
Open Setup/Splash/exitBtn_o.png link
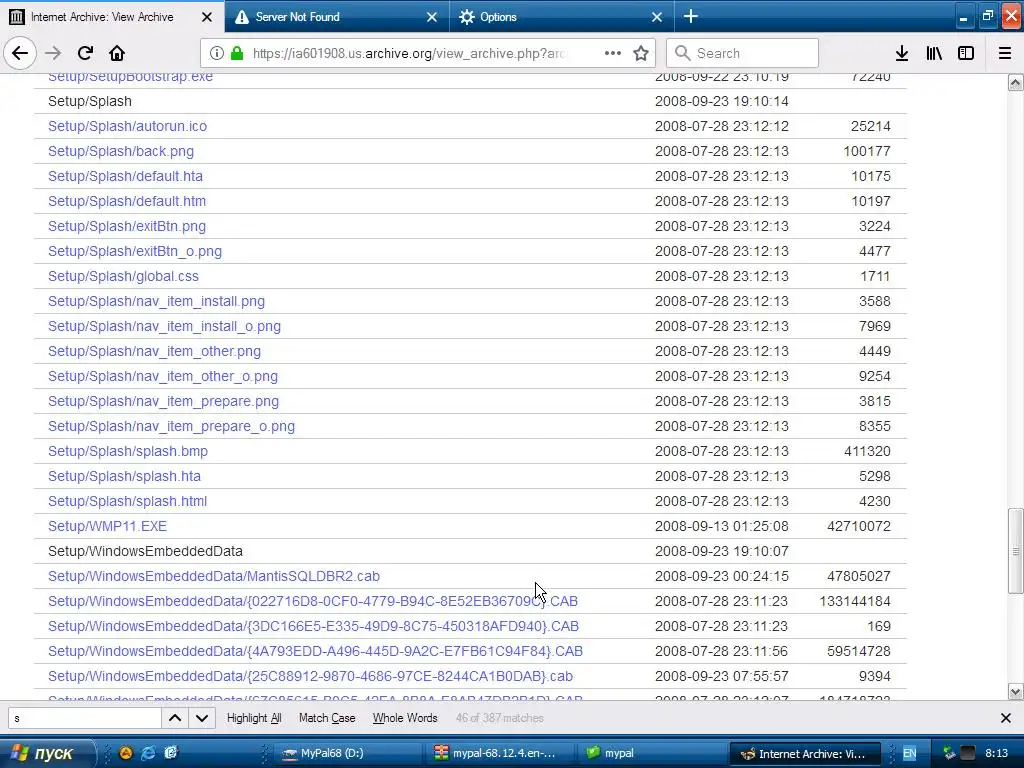coord(135,251)
